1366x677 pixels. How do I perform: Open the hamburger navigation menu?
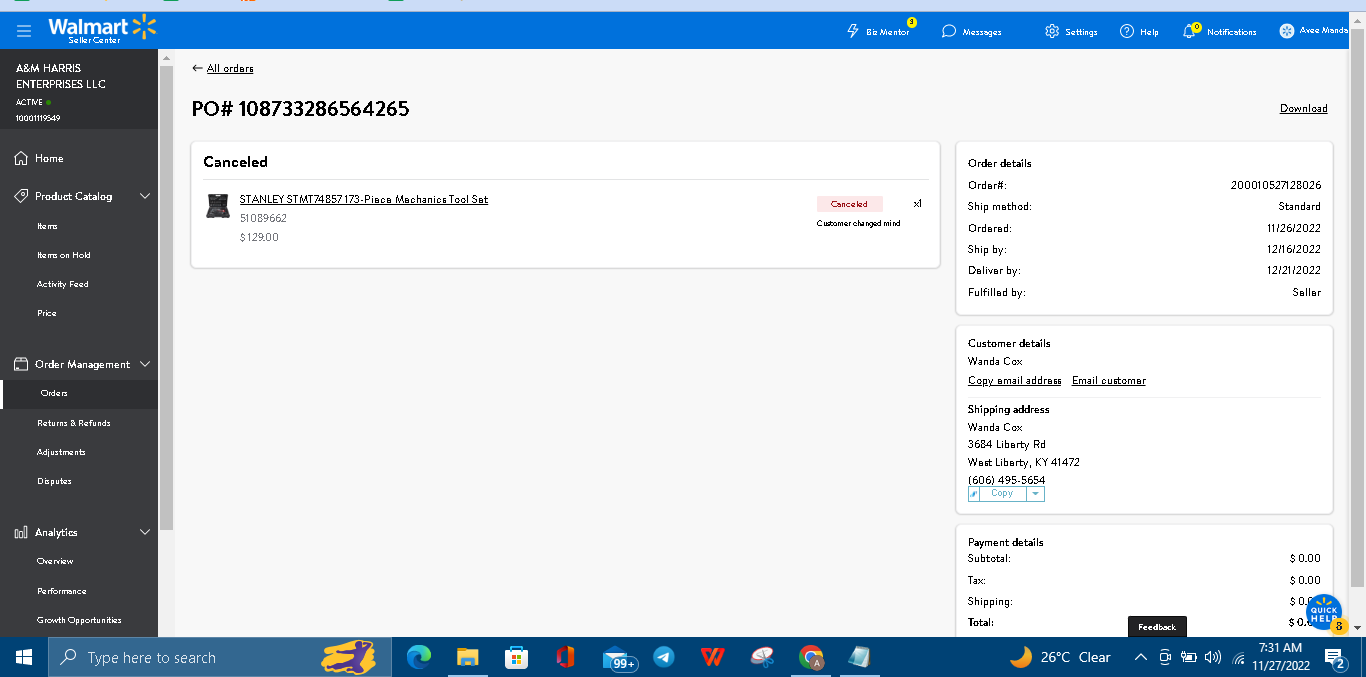tap(24, 31)
